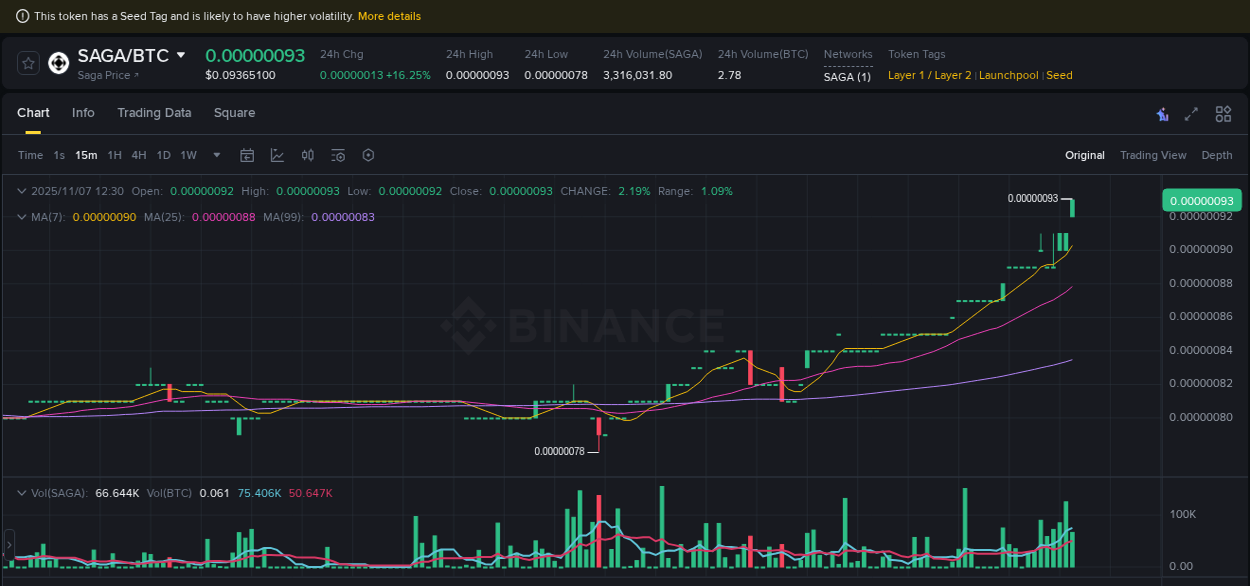Select the 1D timeframe
This screenshot has height=586, width=1250.
163,155
